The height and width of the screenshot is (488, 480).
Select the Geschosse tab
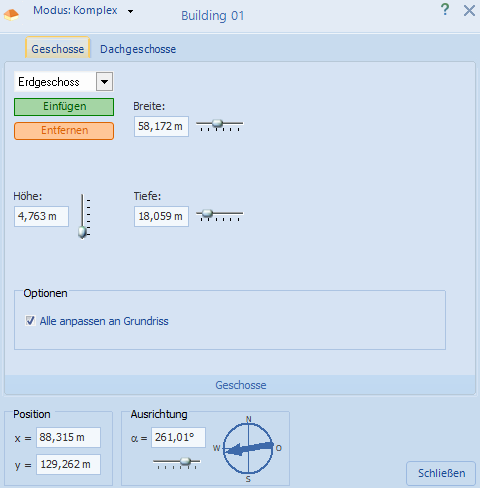point(58,48)
